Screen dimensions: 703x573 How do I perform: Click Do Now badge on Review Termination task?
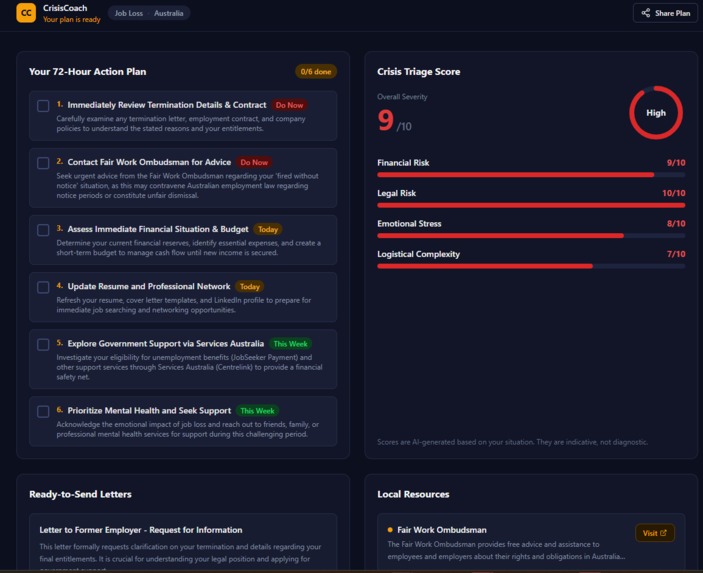[x=289, y=105]
